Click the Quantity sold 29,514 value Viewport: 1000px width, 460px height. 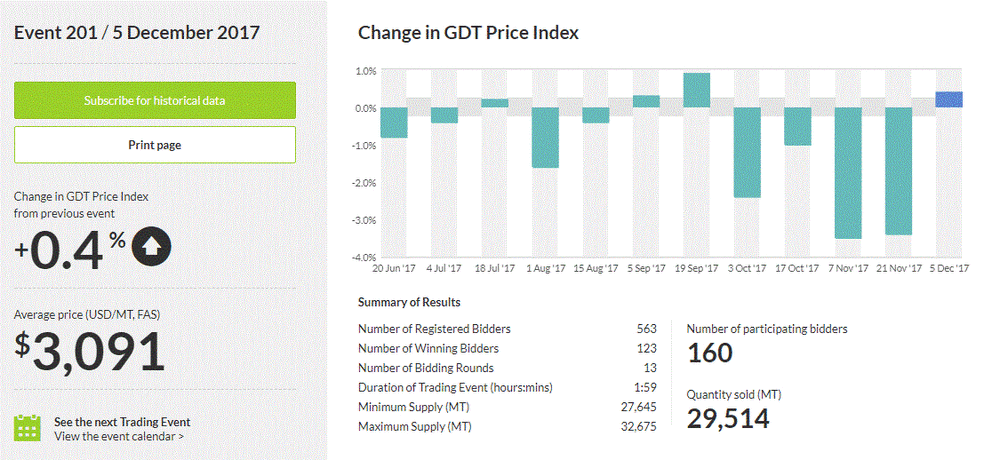728,418
